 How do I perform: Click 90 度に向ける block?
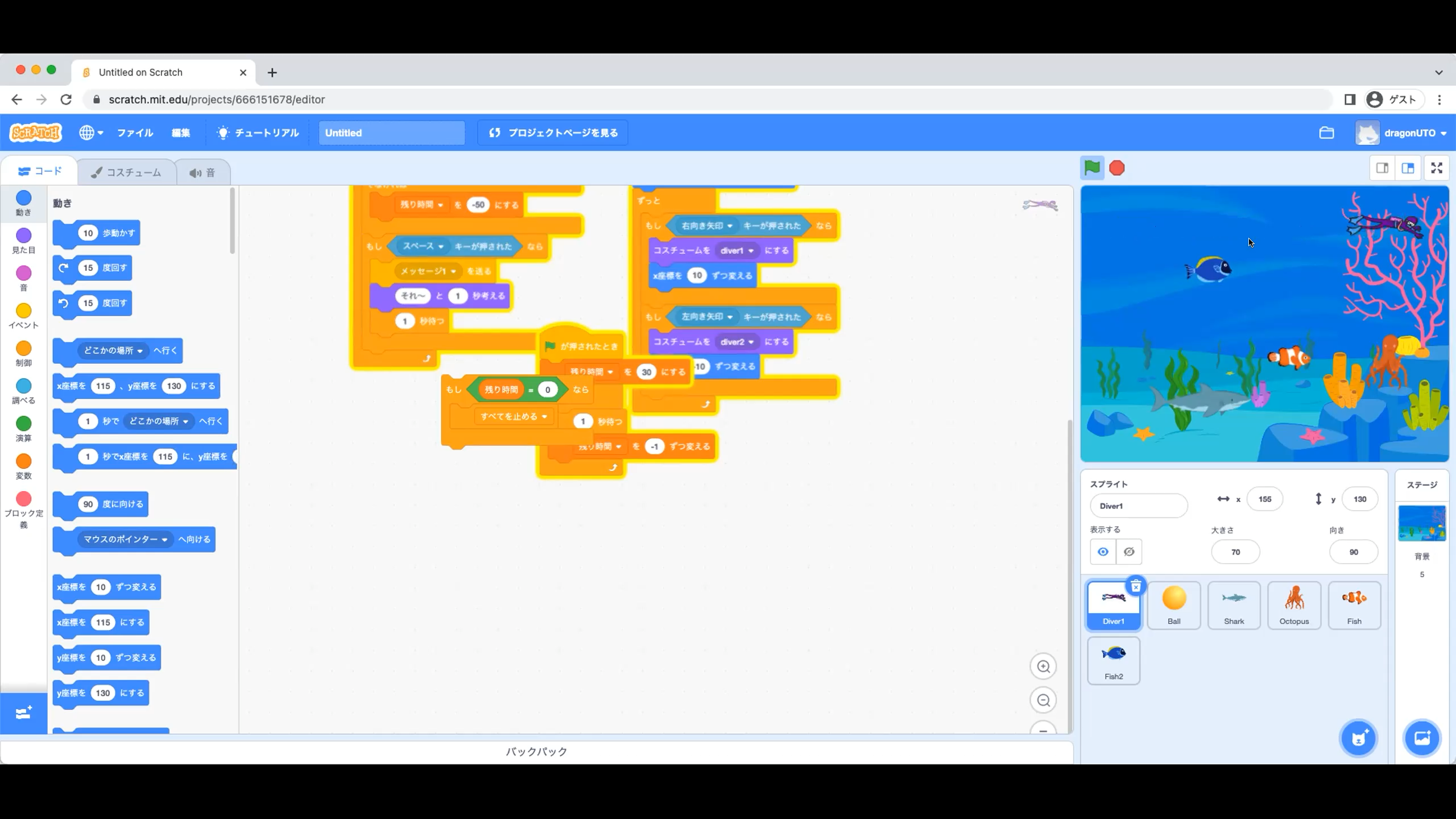(x=100, y=504)
